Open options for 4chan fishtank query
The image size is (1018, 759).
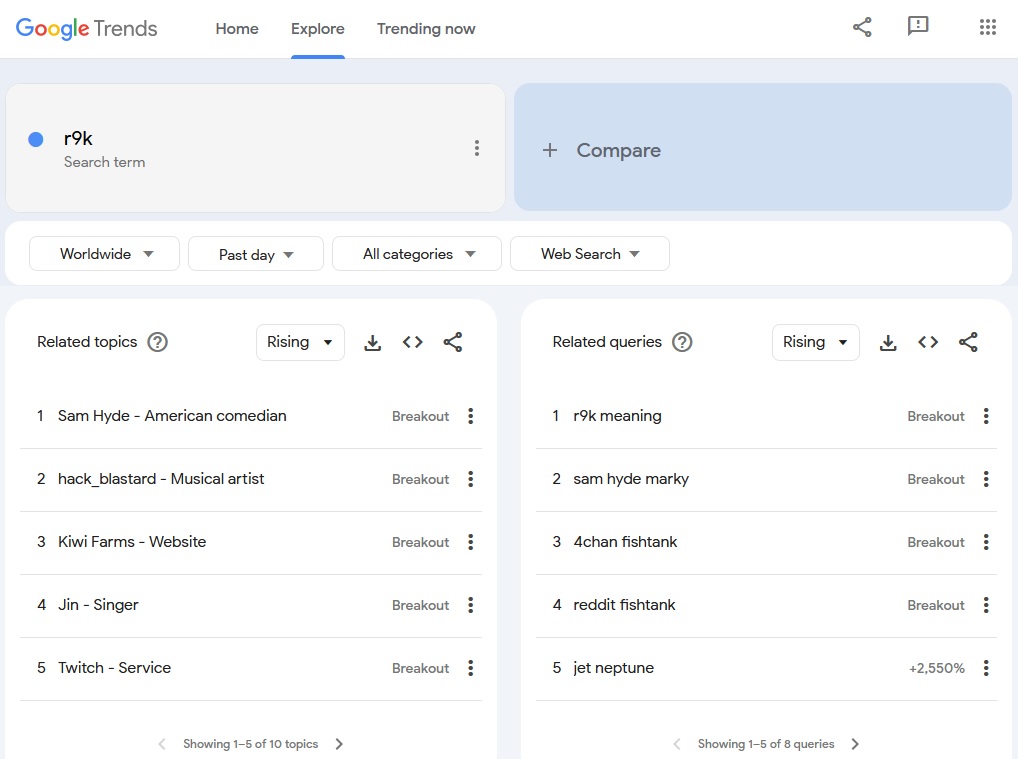[x=986, y=541]
